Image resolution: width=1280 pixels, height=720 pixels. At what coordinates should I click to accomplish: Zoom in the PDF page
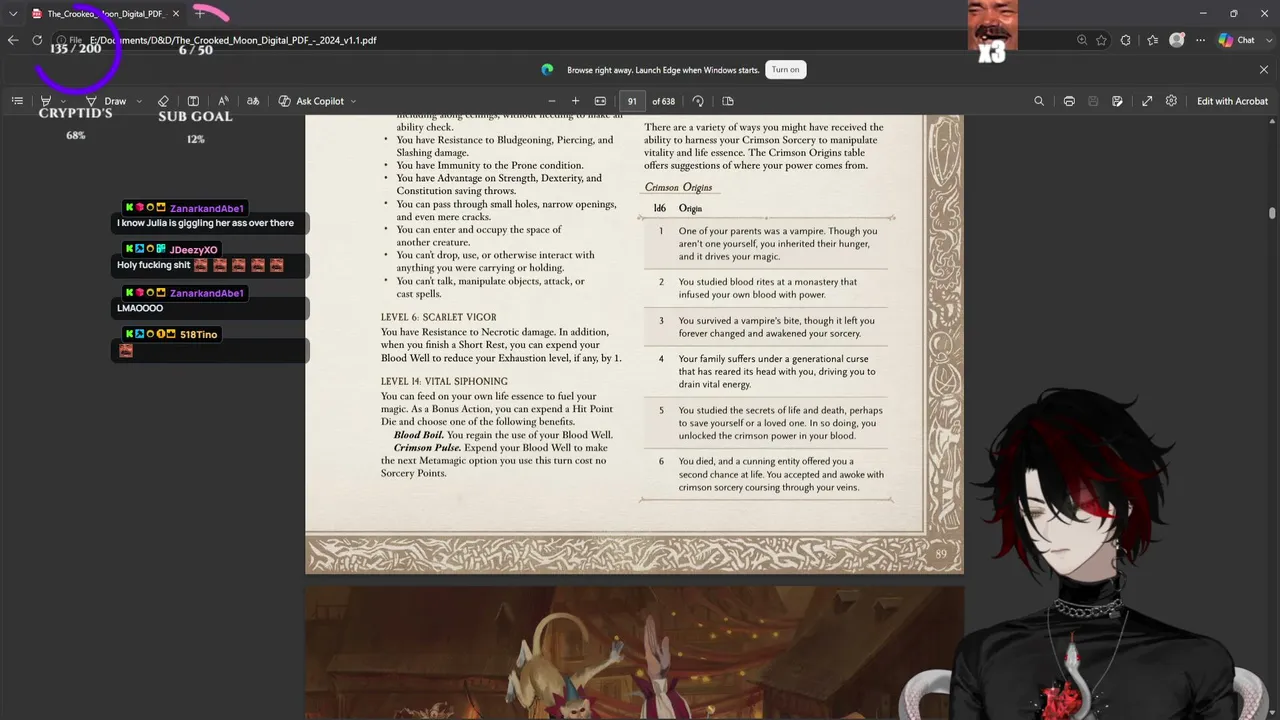point(575,101)
